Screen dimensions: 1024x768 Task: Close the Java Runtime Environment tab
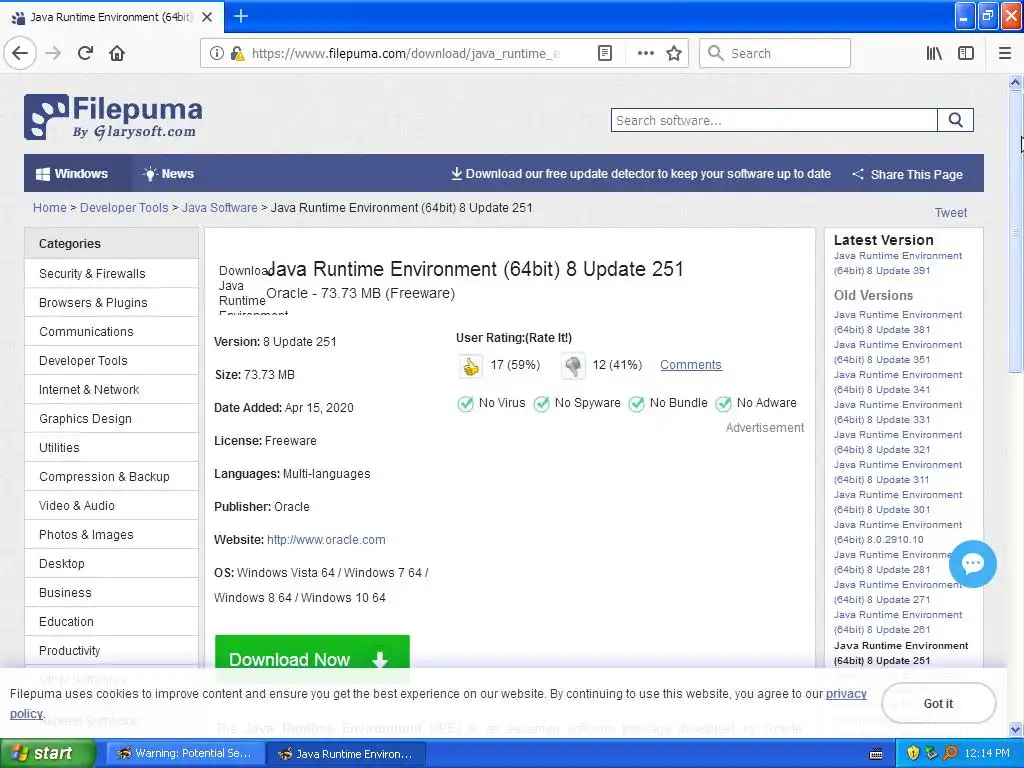tap(207, 17)
